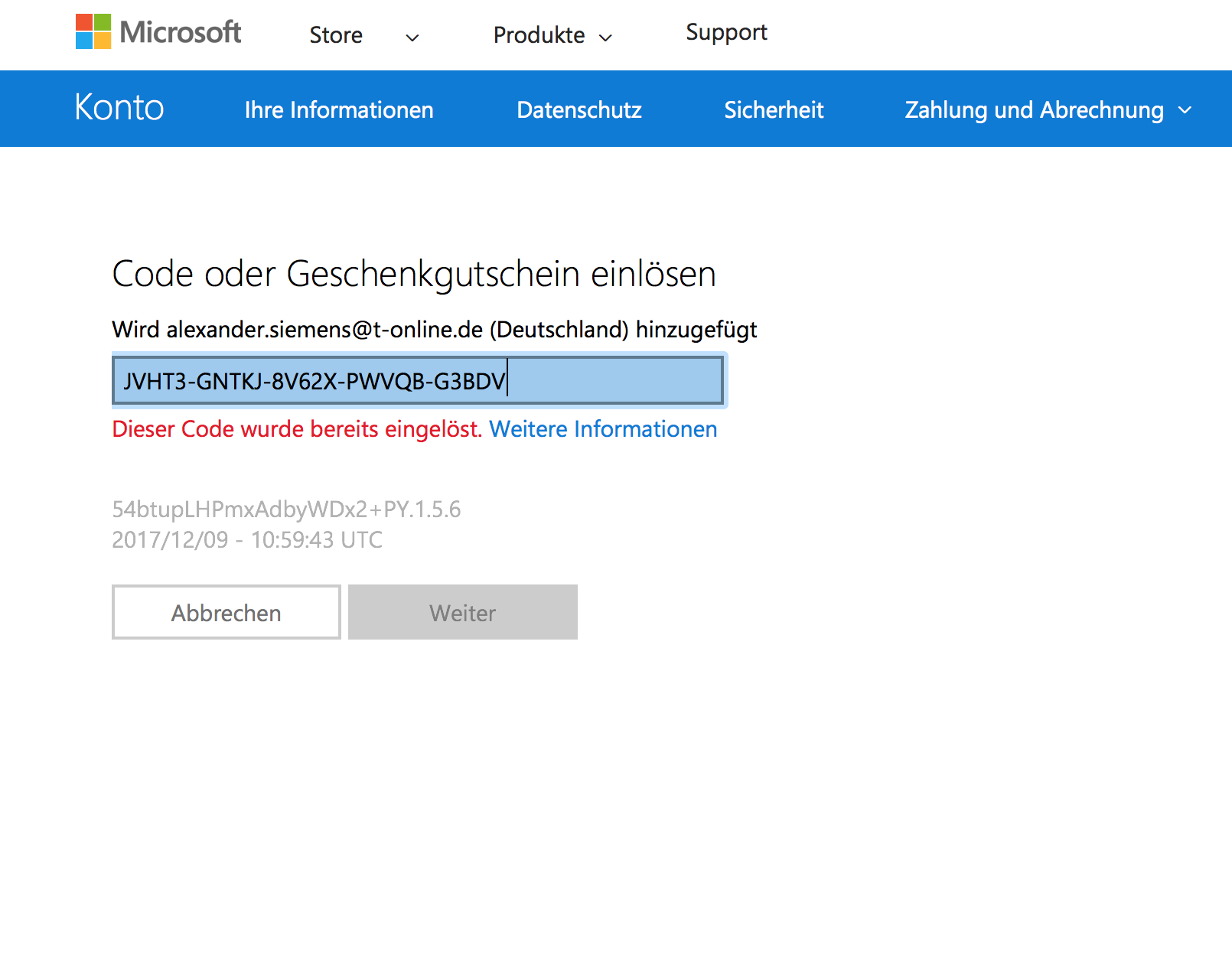Expand Zahlung und Abrechnung chevron

(1185, 110)
